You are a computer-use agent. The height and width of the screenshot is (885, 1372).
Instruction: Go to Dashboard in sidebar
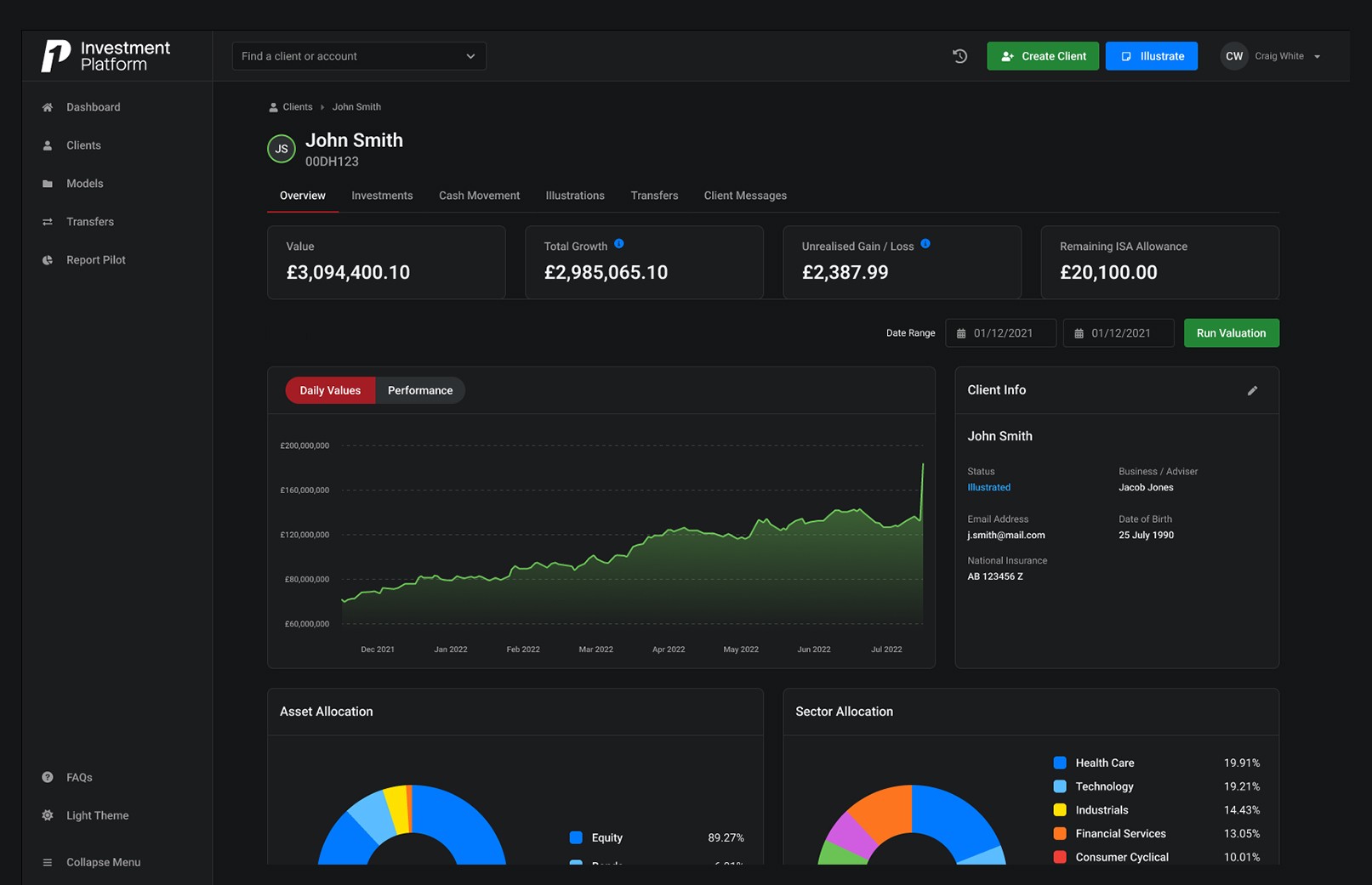(94, 107)
